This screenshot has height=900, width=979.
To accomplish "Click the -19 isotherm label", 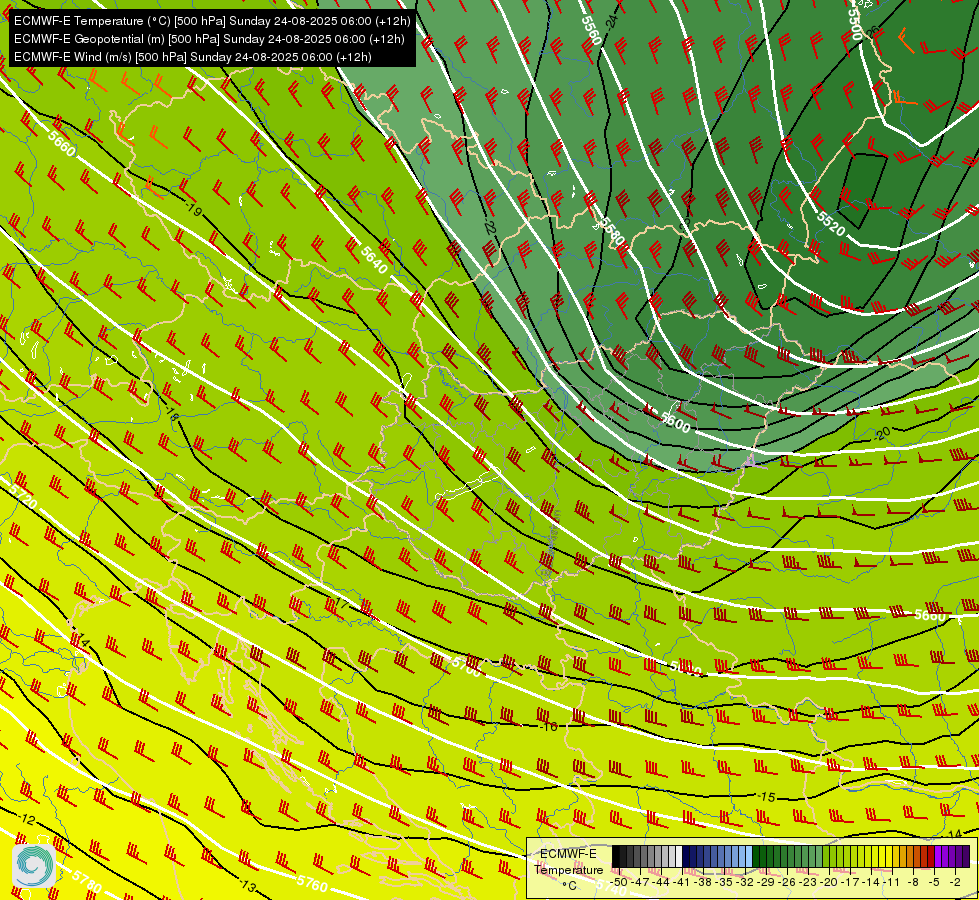I will (194, 210).
